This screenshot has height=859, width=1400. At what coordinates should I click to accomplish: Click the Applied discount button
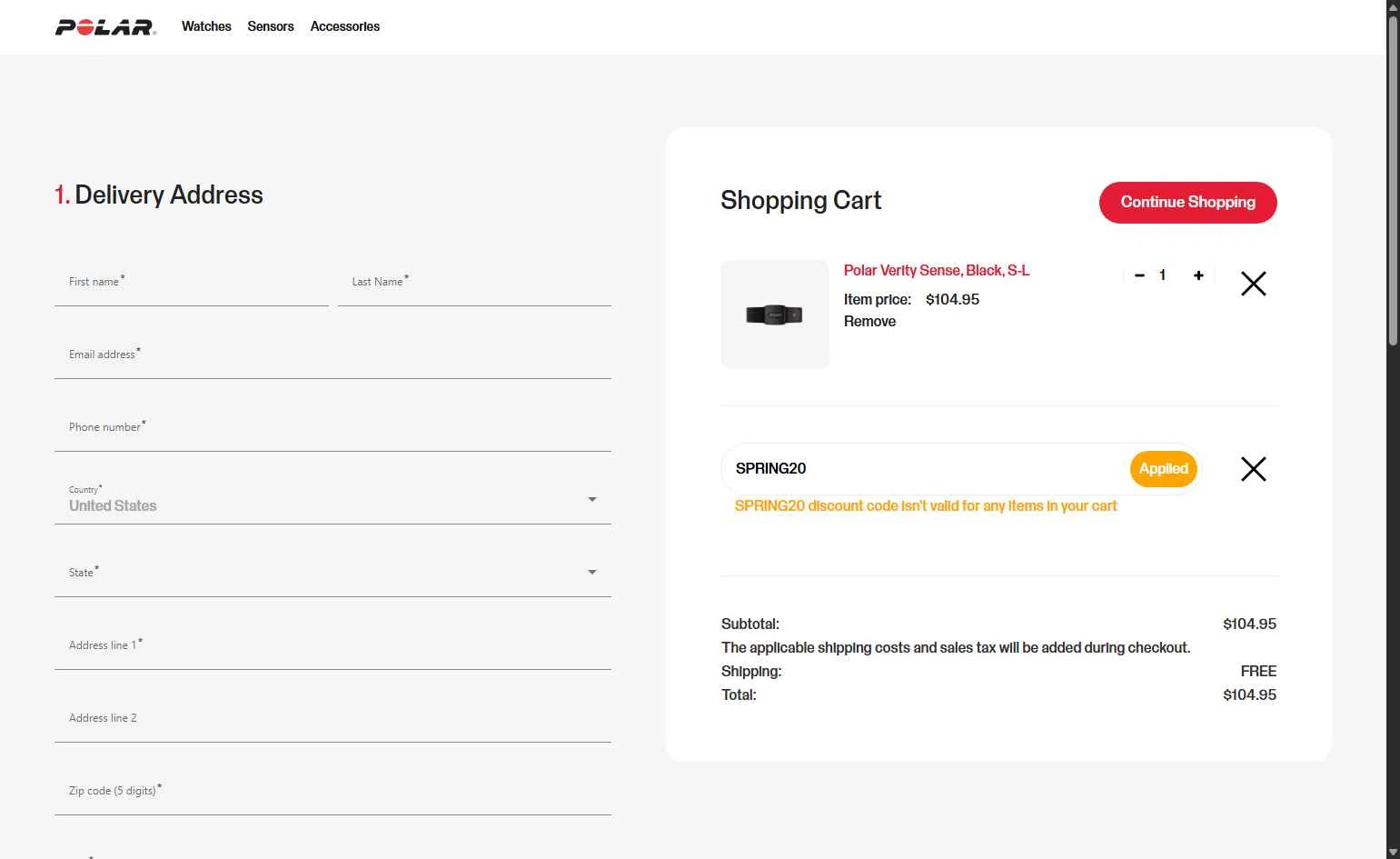click(1164, 469)
